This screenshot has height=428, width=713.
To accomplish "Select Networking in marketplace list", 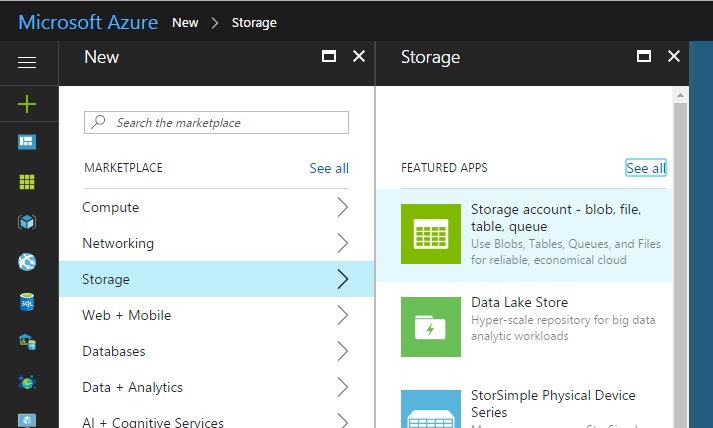I will pyautogui.click(x=216, y=243).
